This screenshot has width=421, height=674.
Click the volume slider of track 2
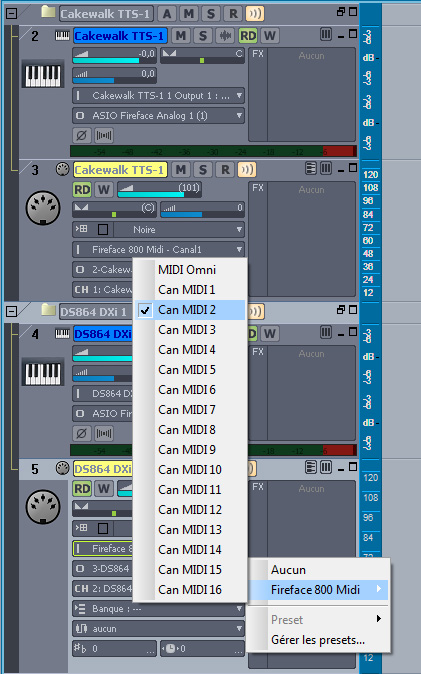pos(114,56)
